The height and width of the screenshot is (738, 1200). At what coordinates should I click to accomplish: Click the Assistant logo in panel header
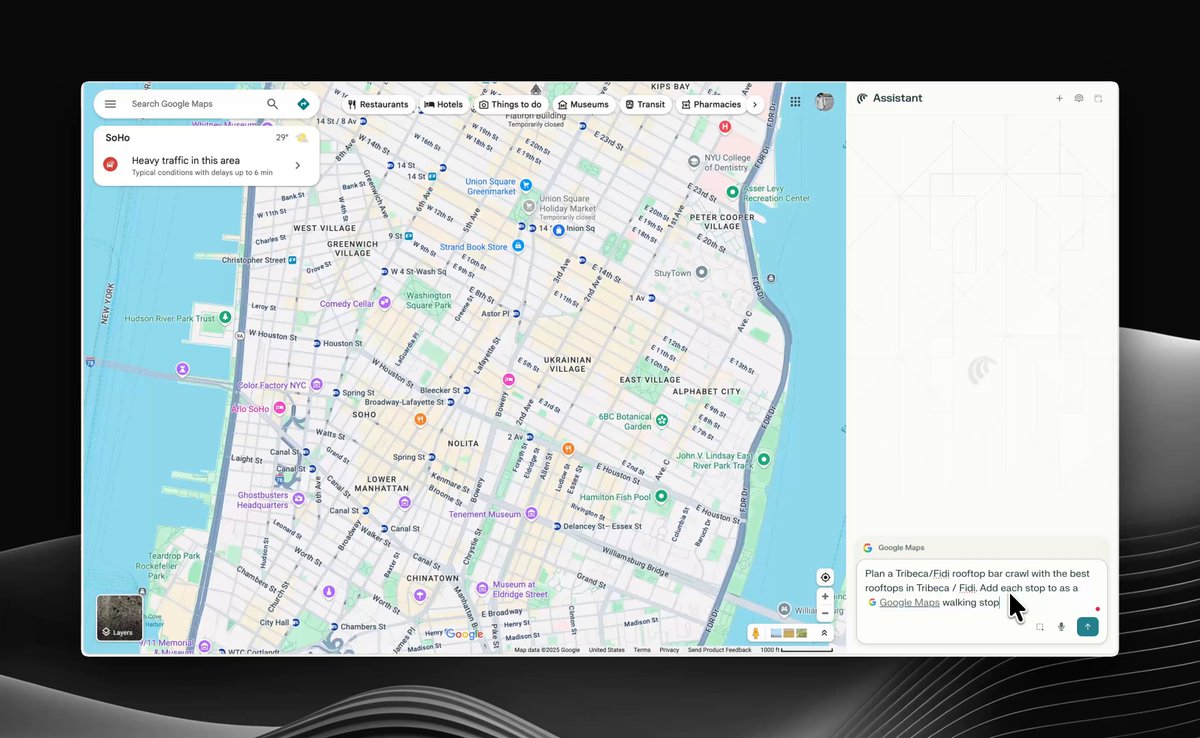(862, 98)
